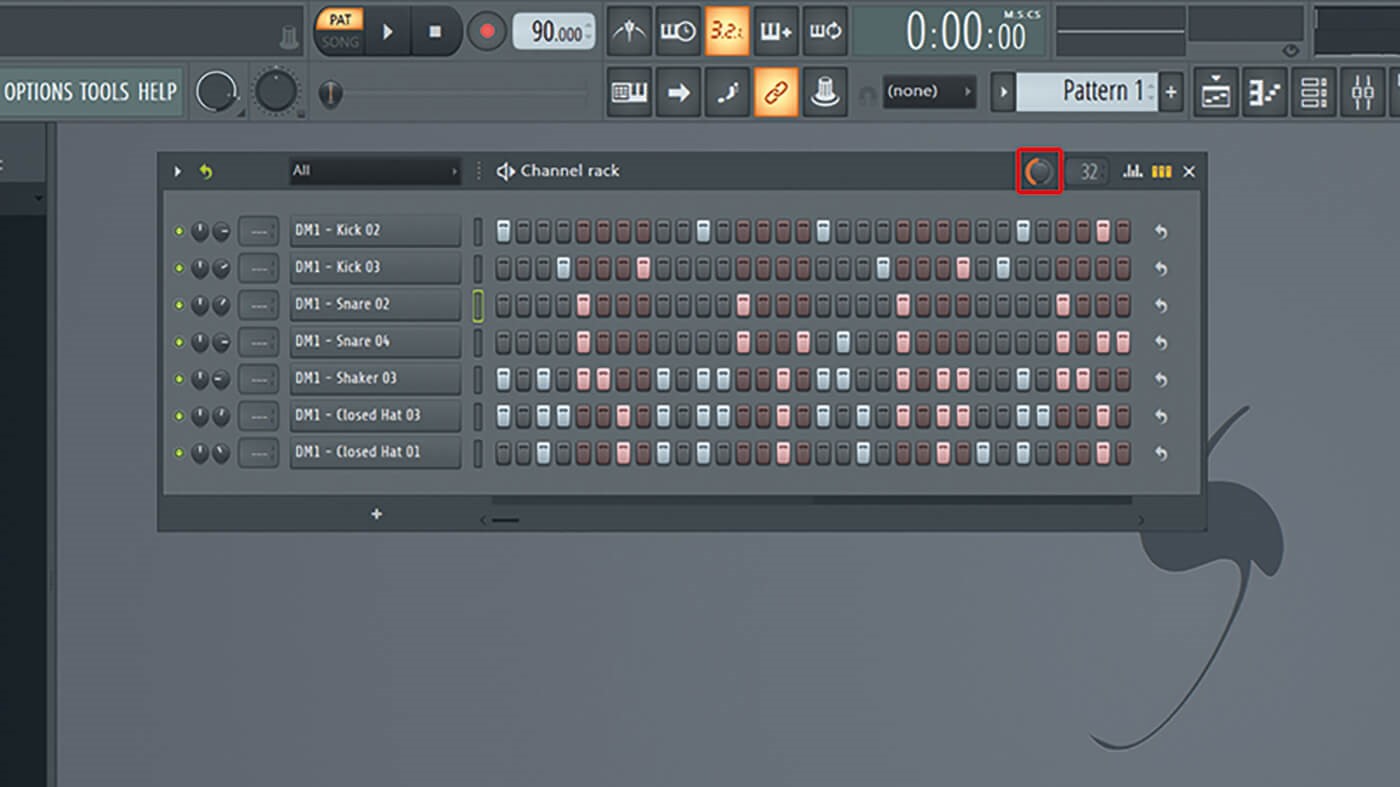The width and height of the screenshot is (1400, 787).
Task: Toggle the 3.2.1 countdown before recording
Action: [x=727, y=31]
